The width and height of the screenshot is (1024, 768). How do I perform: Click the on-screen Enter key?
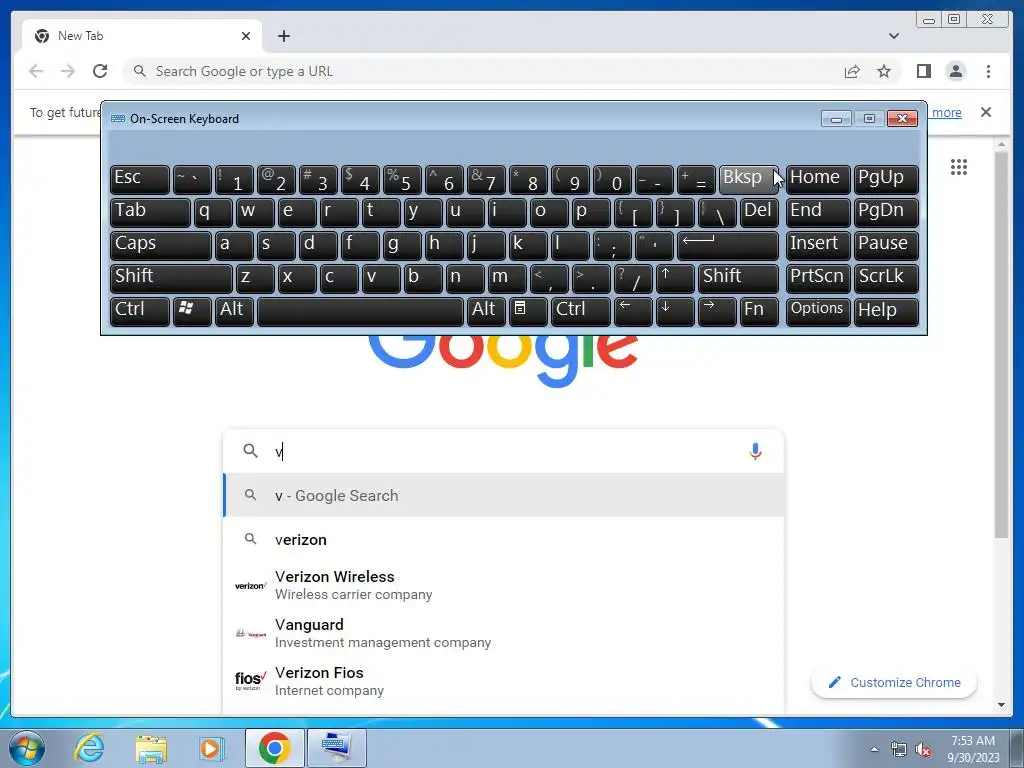pyautogui.click(x=728, y=245)
